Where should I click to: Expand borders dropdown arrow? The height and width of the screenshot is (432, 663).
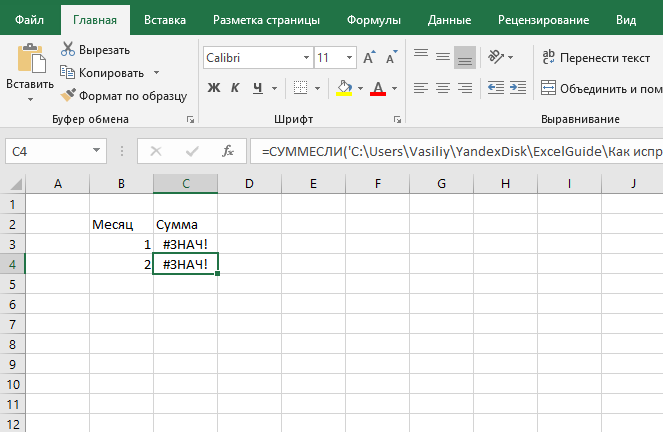317,88
